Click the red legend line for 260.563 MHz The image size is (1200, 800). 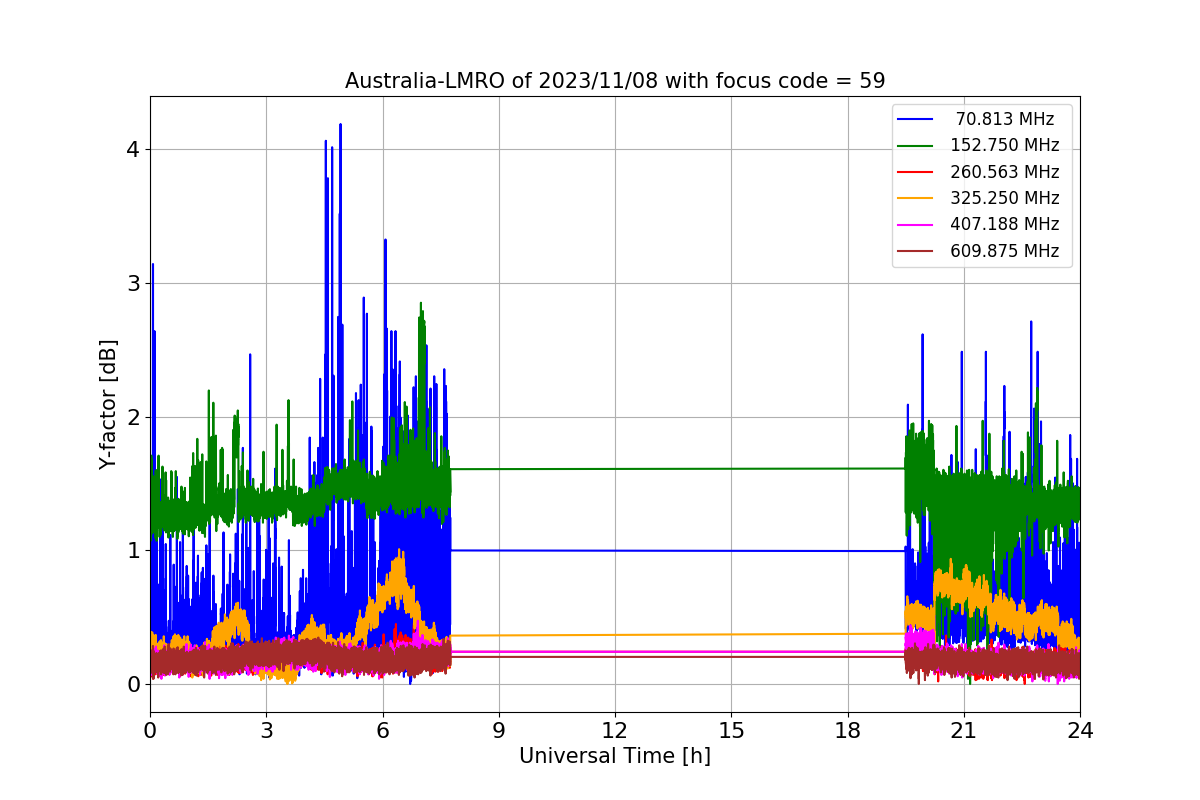(917, 172)
